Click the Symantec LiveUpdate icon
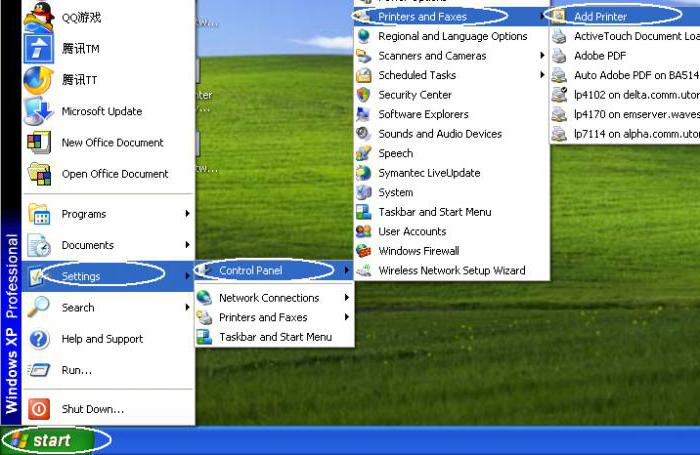This screenshot has width=700, height=455. pos(364,173)
